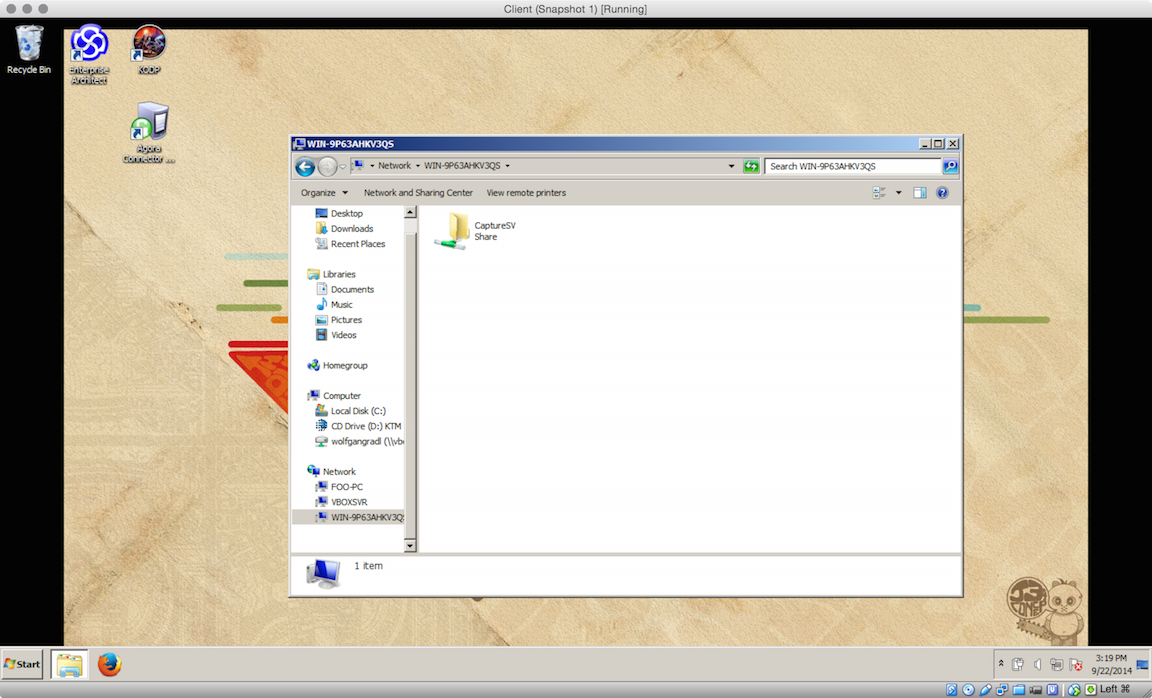The height and width of the screenshot is (698, 1152).
Task: Open the Firefox icon in taskbar
Action: [109, 664]
